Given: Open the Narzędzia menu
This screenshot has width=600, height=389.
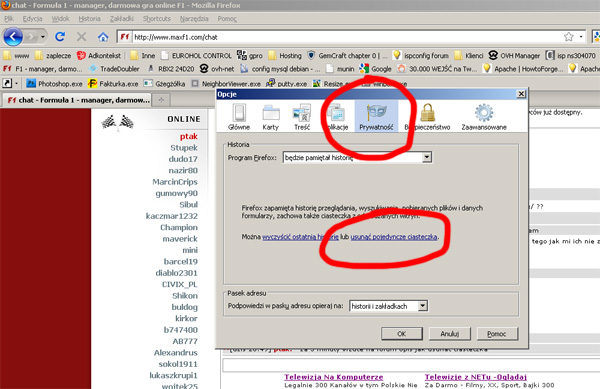Looking at the screenshot, I should click(194, 18).
